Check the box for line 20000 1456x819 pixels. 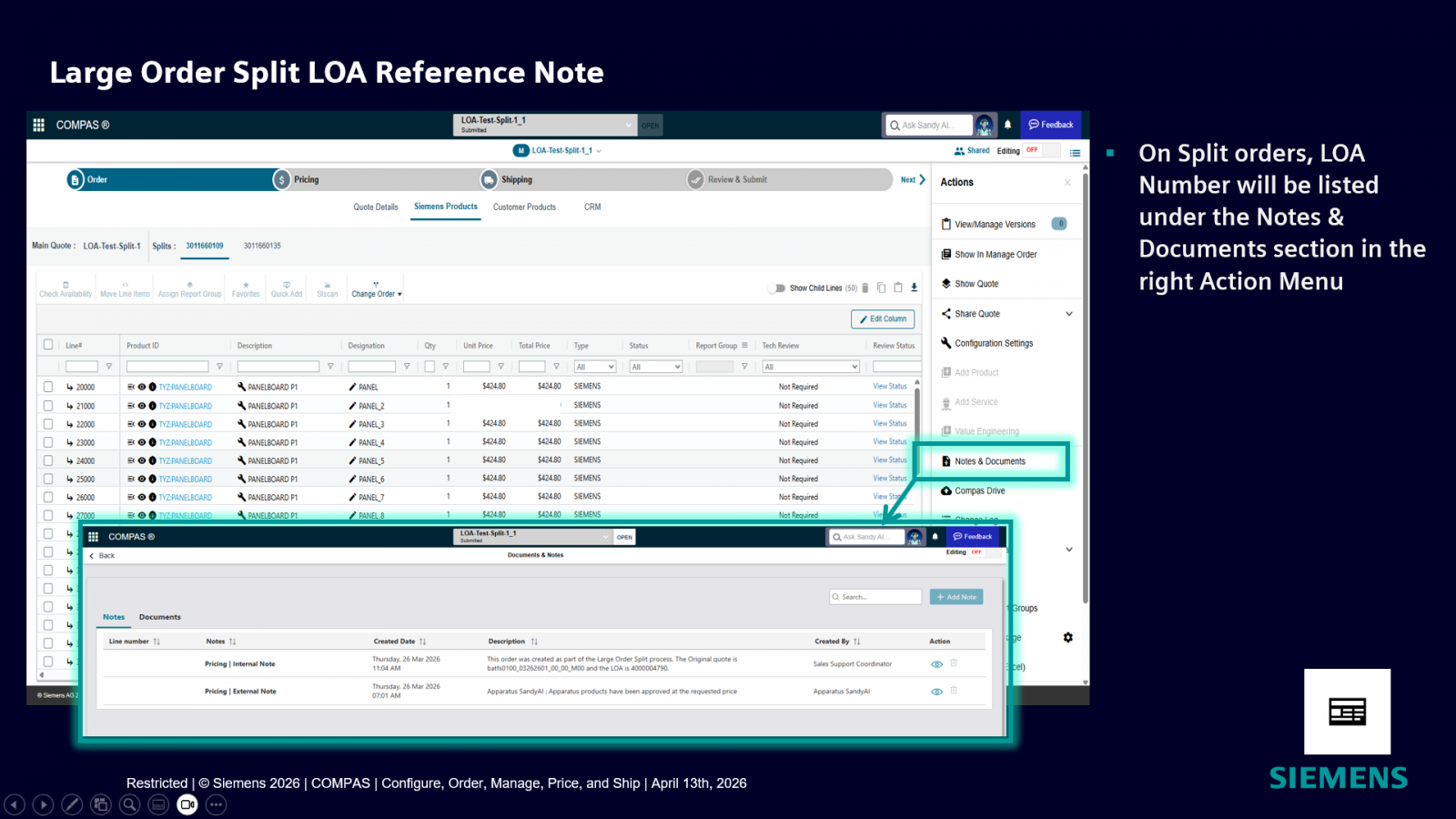click(x=48, y=387)
